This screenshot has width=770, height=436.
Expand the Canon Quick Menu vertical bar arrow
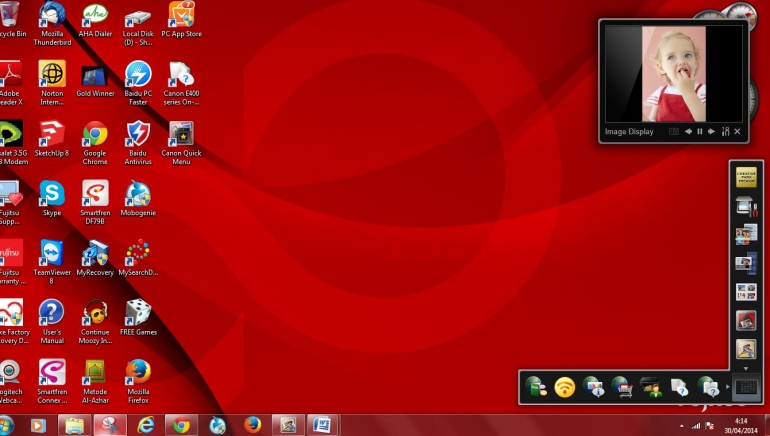click(746, 368)
